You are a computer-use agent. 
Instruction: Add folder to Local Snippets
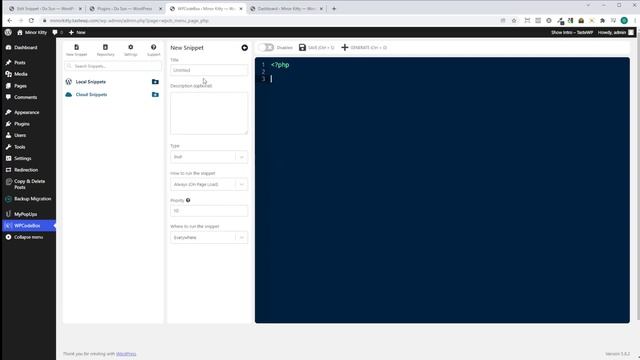point(155,82)
